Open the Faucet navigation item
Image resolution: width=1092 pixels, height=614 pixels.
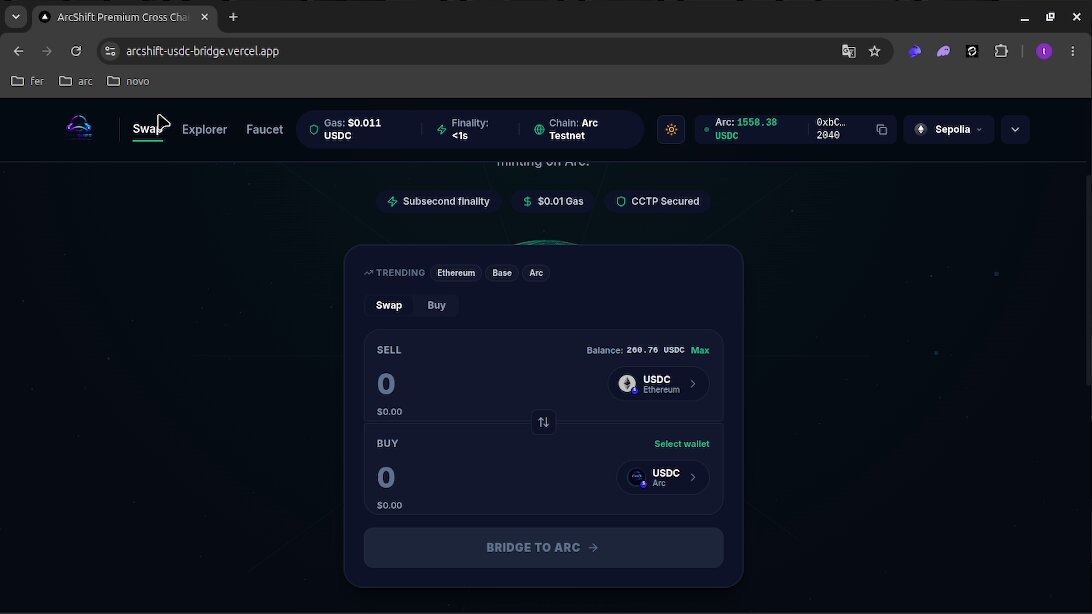[265, 129]
